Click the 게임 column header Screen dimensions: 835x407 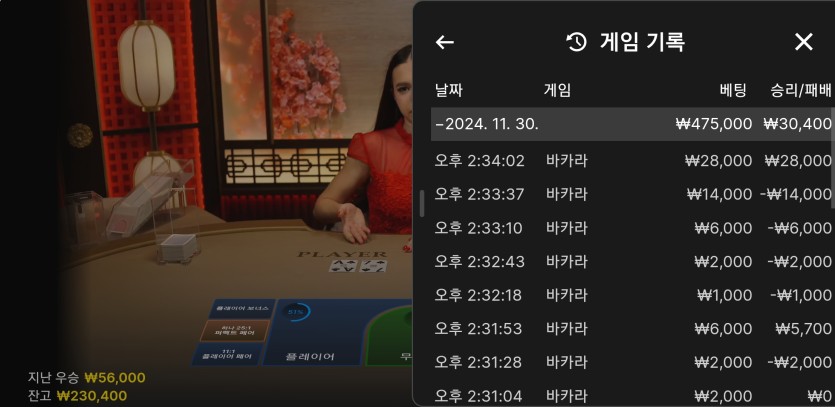coord(557,90)
